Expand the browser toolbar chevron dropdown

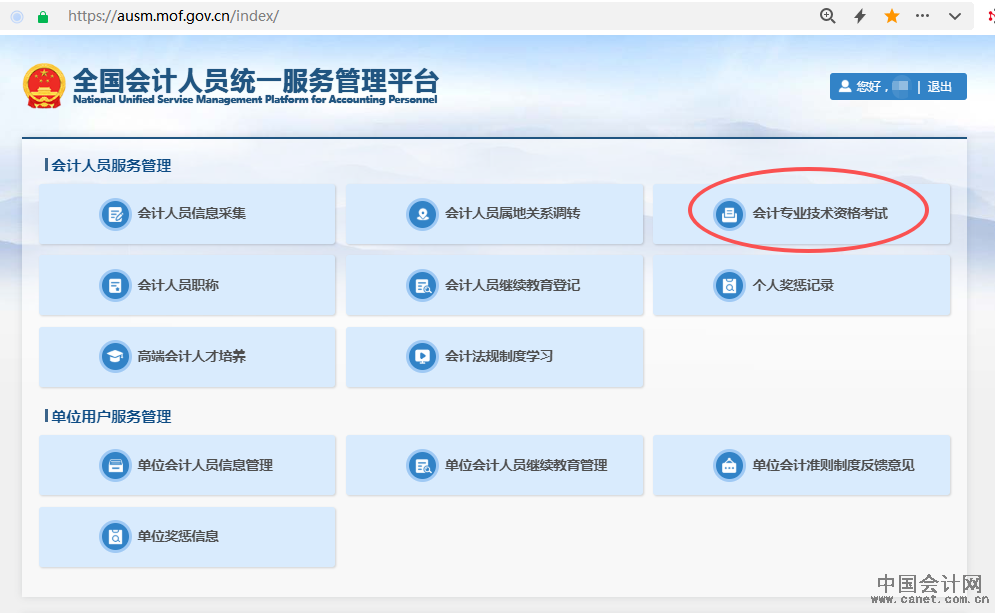955,17
